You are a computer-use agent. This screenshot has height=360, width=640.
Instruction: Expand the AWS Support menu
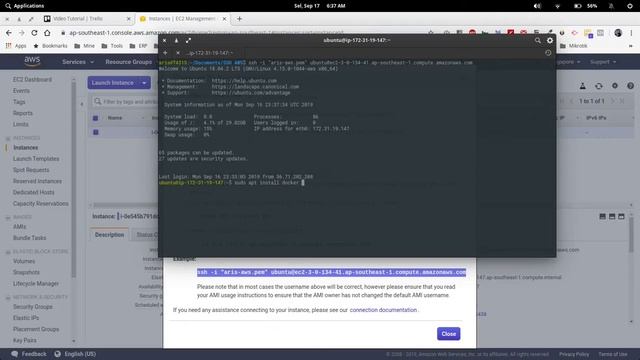point(603,62)
